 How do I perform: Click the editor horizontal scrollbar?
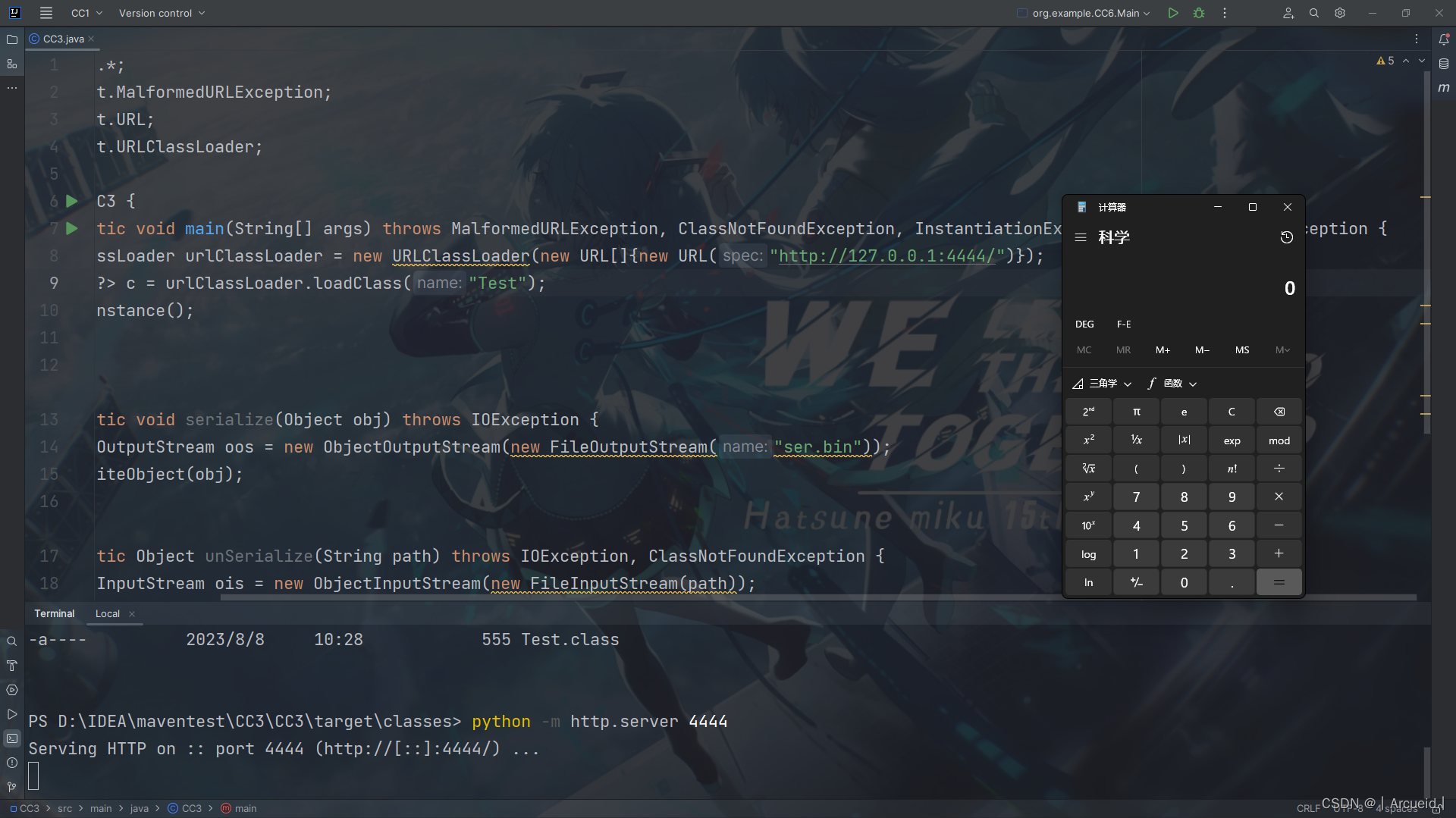coord(817,597)
